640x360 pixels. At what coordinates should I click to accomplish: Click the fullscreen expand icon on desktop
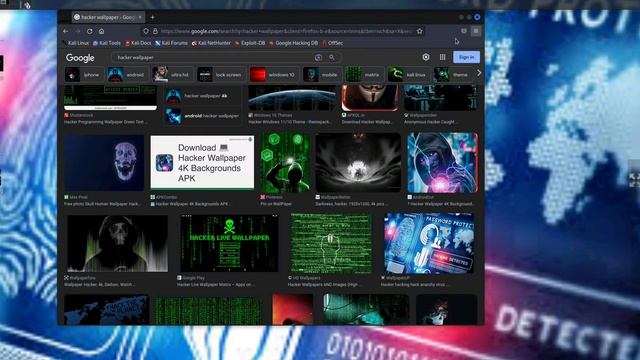coord(634,179)
